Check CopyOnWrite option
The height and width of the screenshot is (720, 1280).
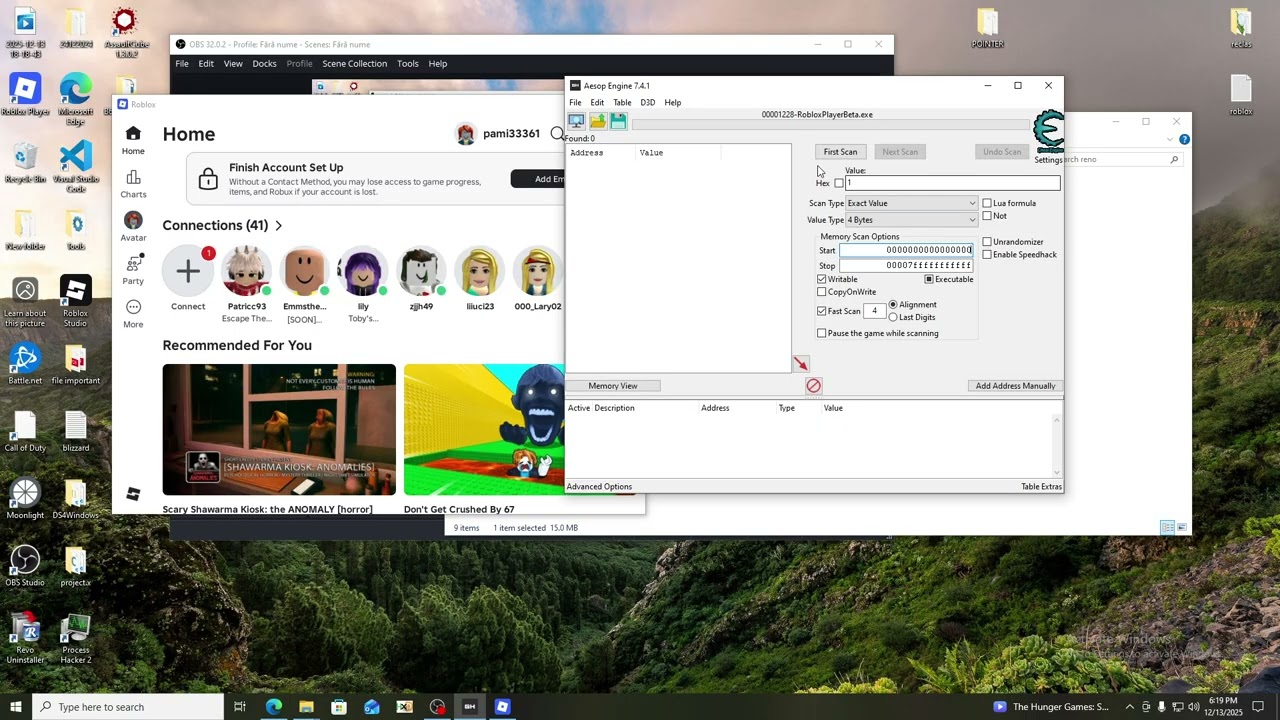(822, 292)
